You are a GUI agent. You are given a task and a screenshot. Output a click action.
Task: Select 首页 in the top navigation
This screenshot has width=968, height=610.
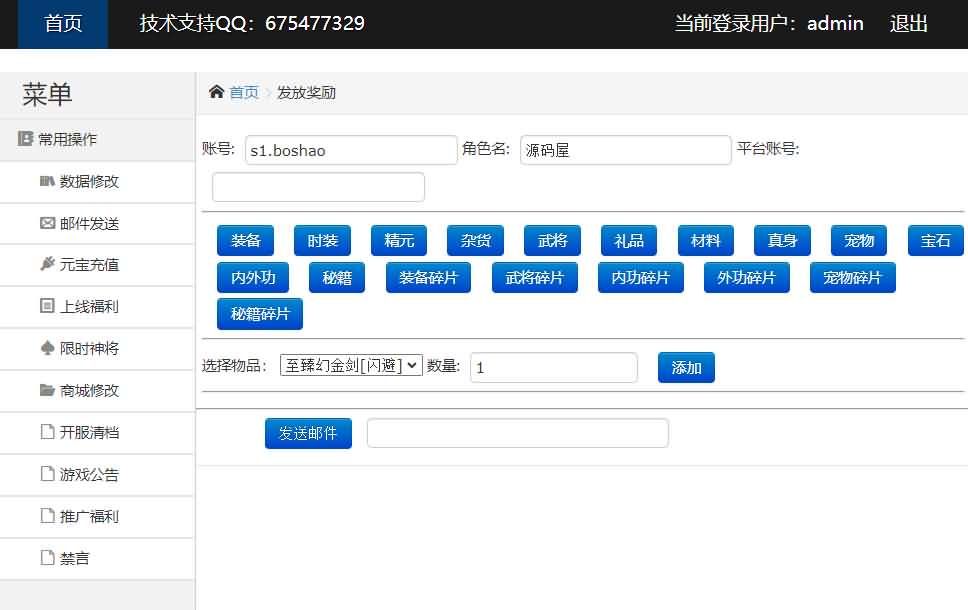point(62,24)
